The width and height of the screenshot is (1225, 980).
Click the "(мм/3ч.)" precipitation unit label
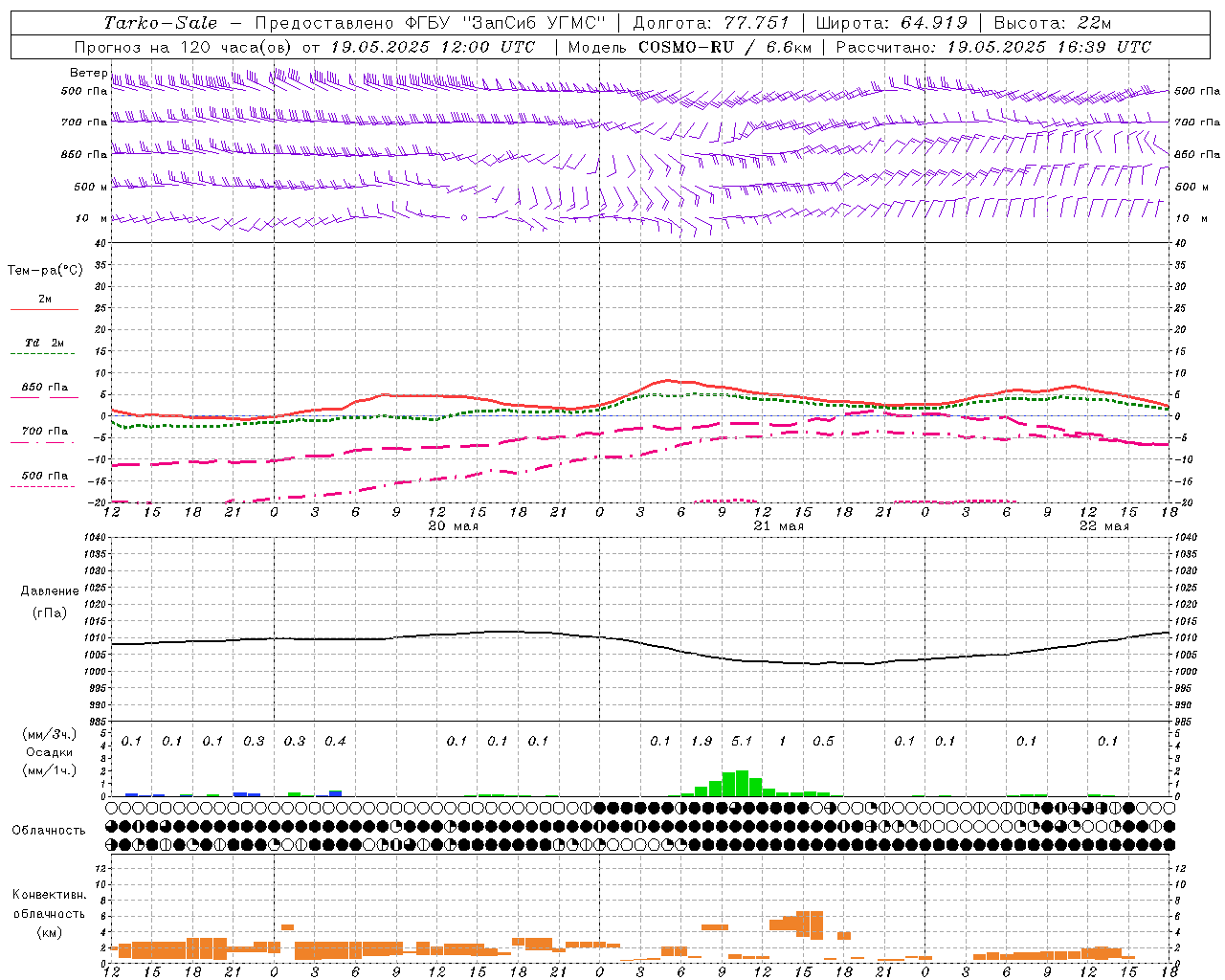50,734
